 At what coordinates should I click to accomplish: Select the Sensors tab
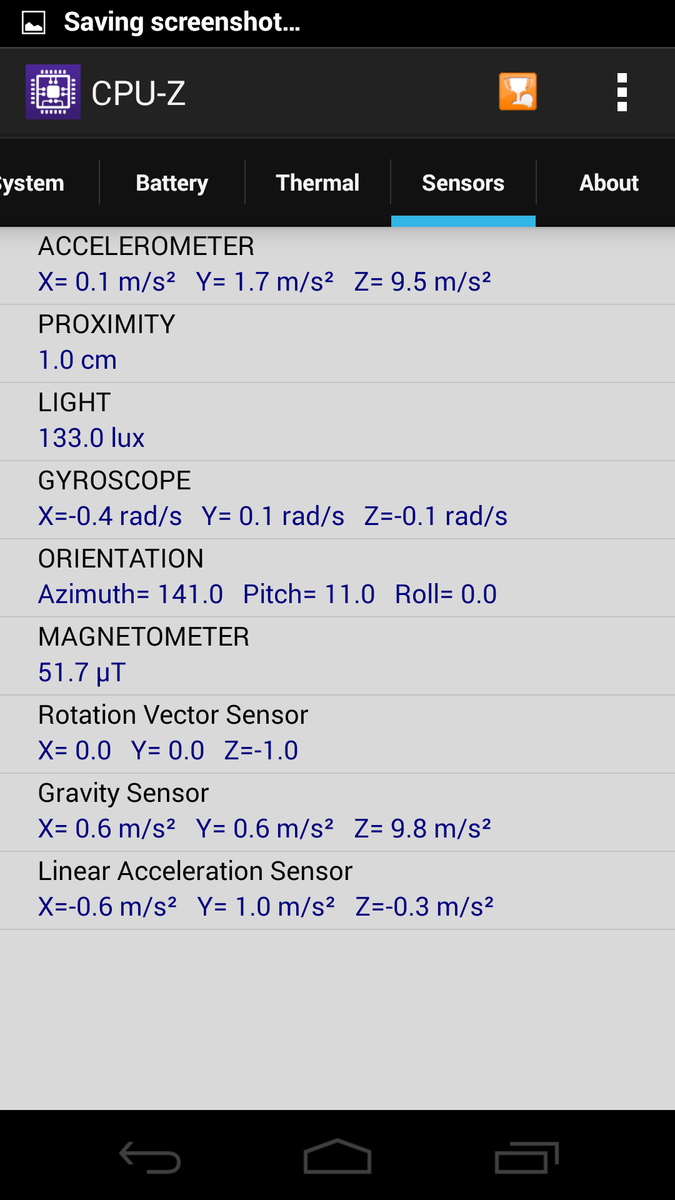pos(463,183)
